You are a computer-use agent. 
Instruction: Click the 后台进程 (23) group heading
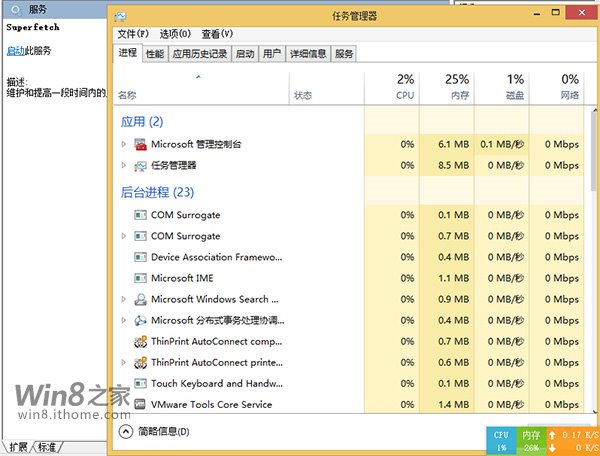[157, 192]
